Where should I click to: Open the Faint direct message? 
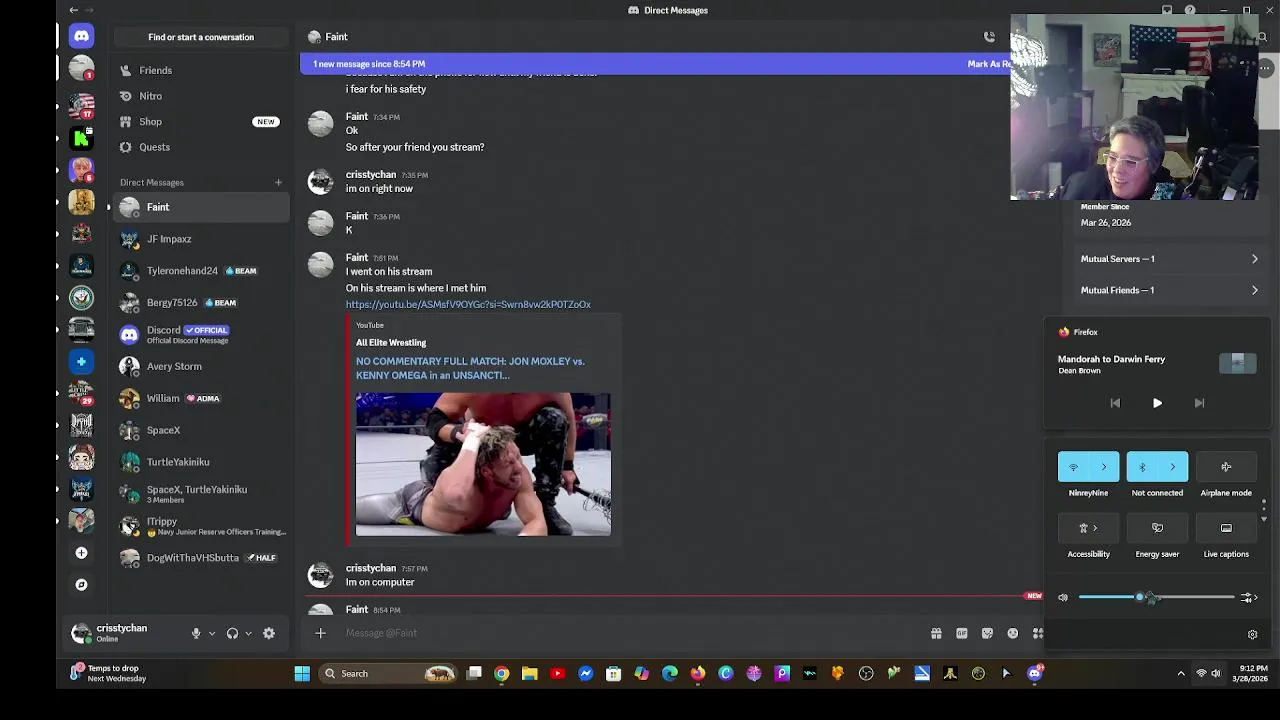coord(200,207)
